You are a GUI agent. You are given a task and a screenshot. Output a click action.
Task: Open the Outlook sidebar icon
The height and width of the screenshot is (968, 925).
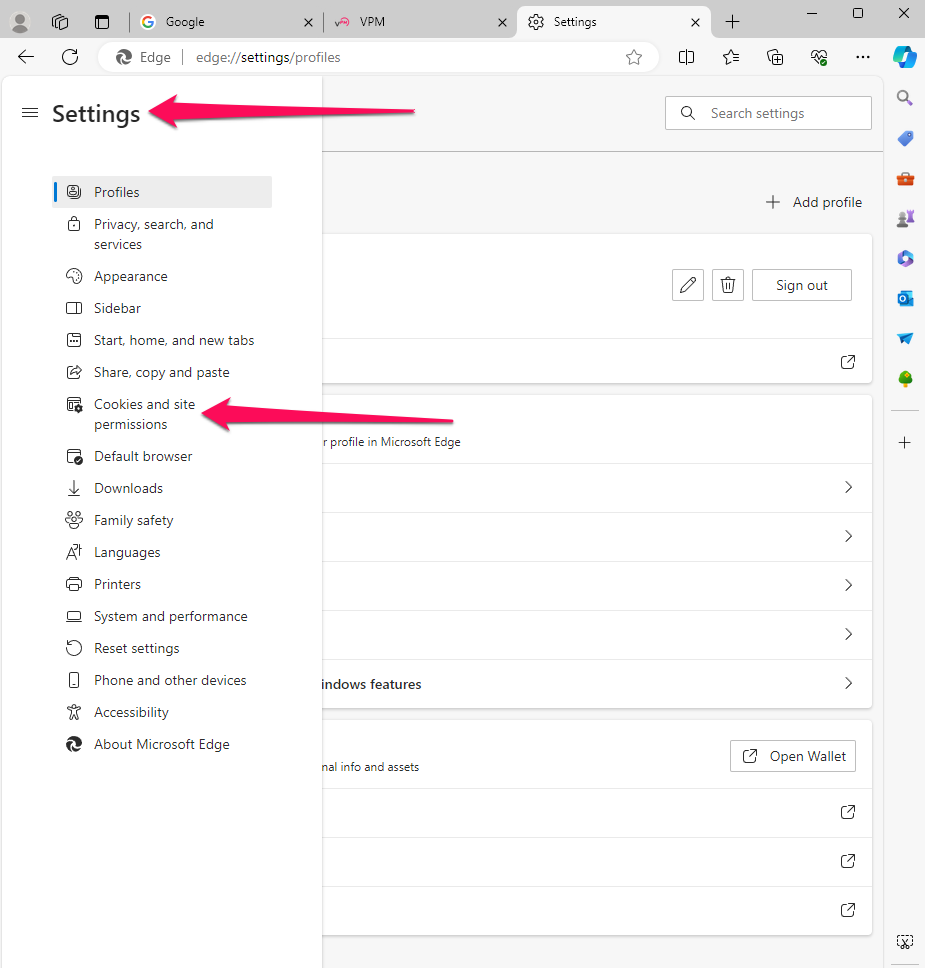pos(905,298)
